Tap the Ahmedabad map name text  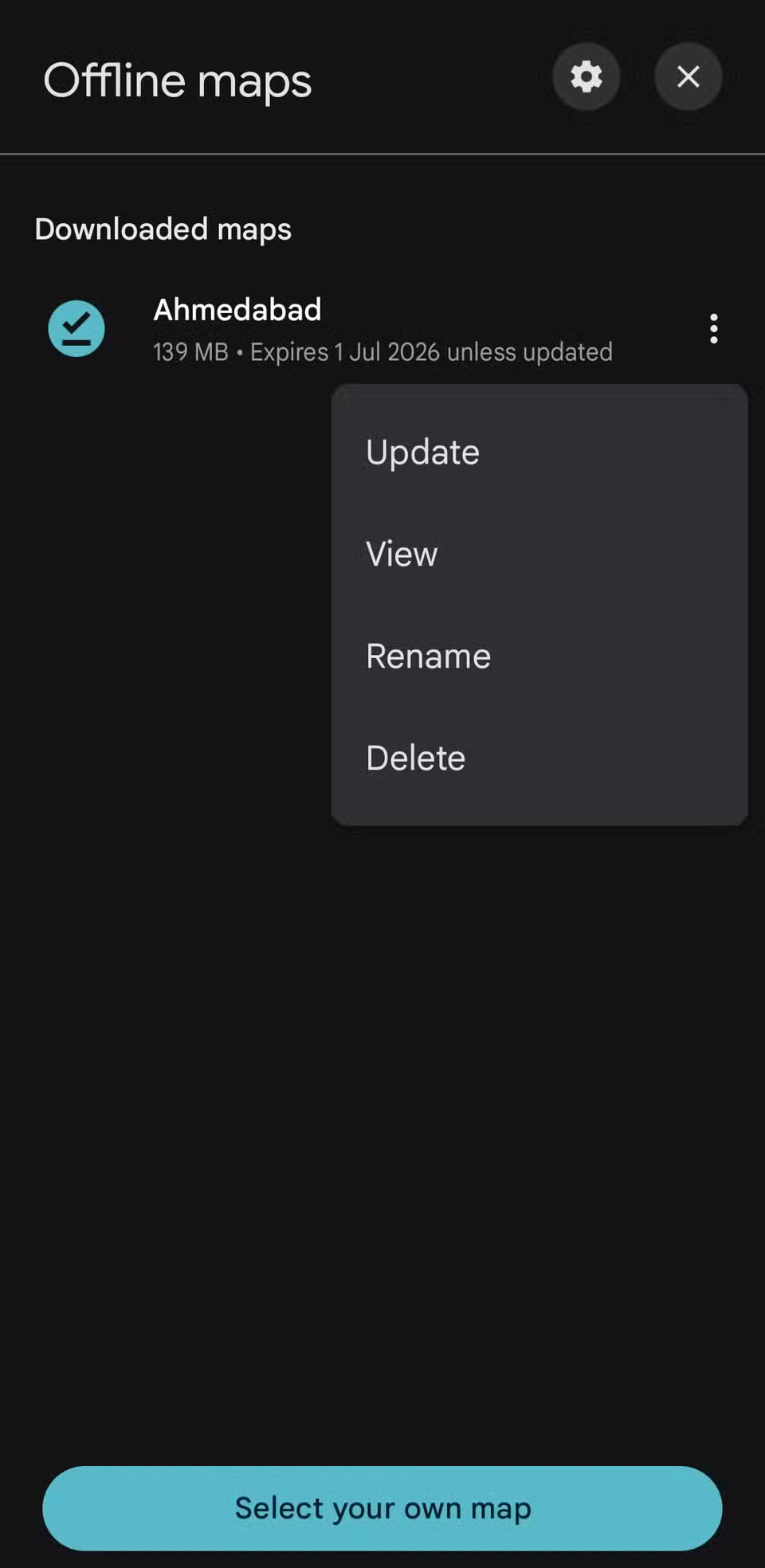pos(236,310)
